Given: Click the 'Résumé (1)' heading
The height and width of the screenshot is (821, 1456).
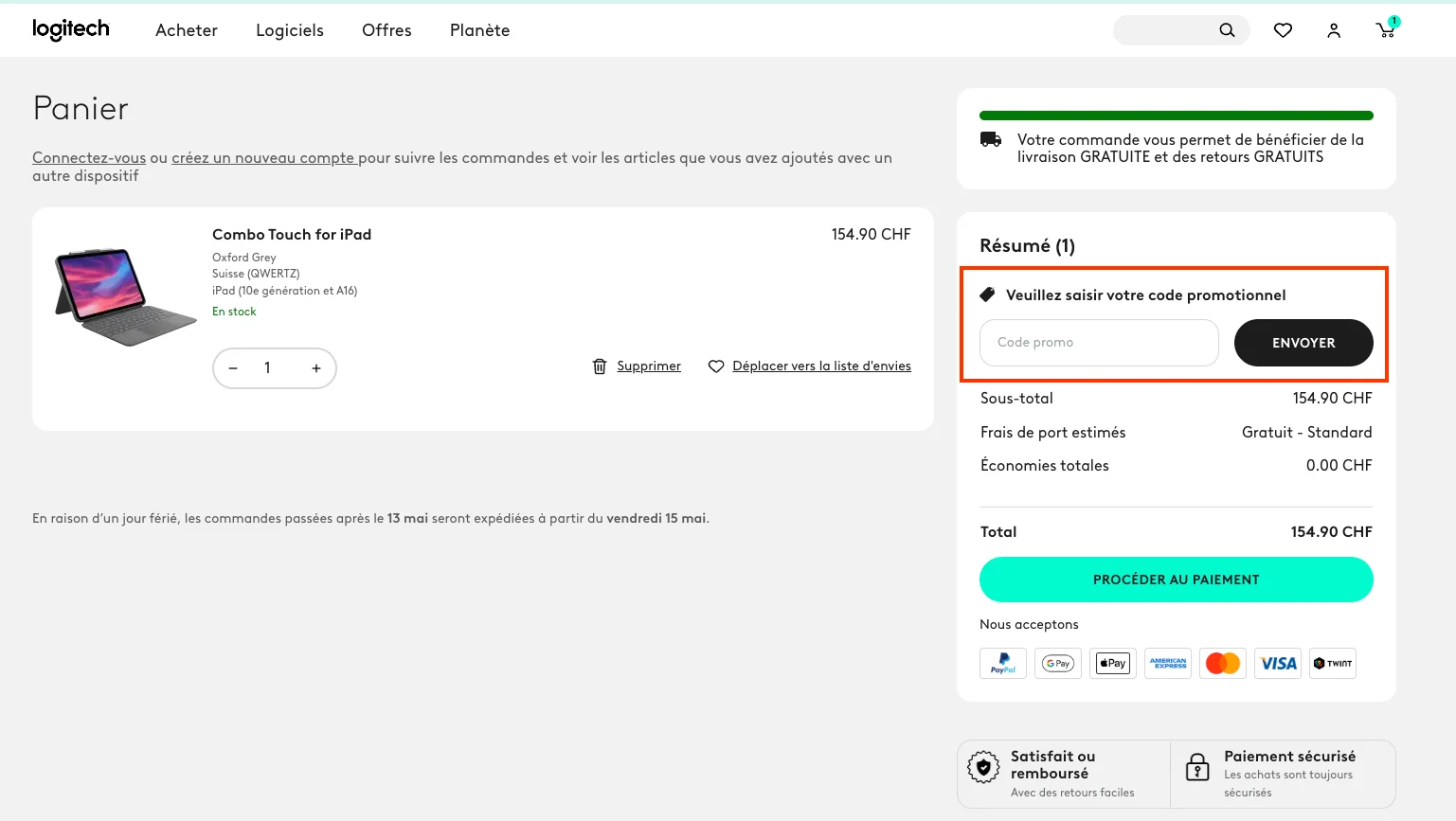Looking at the screenshot, I should [x=1027, y=246].
